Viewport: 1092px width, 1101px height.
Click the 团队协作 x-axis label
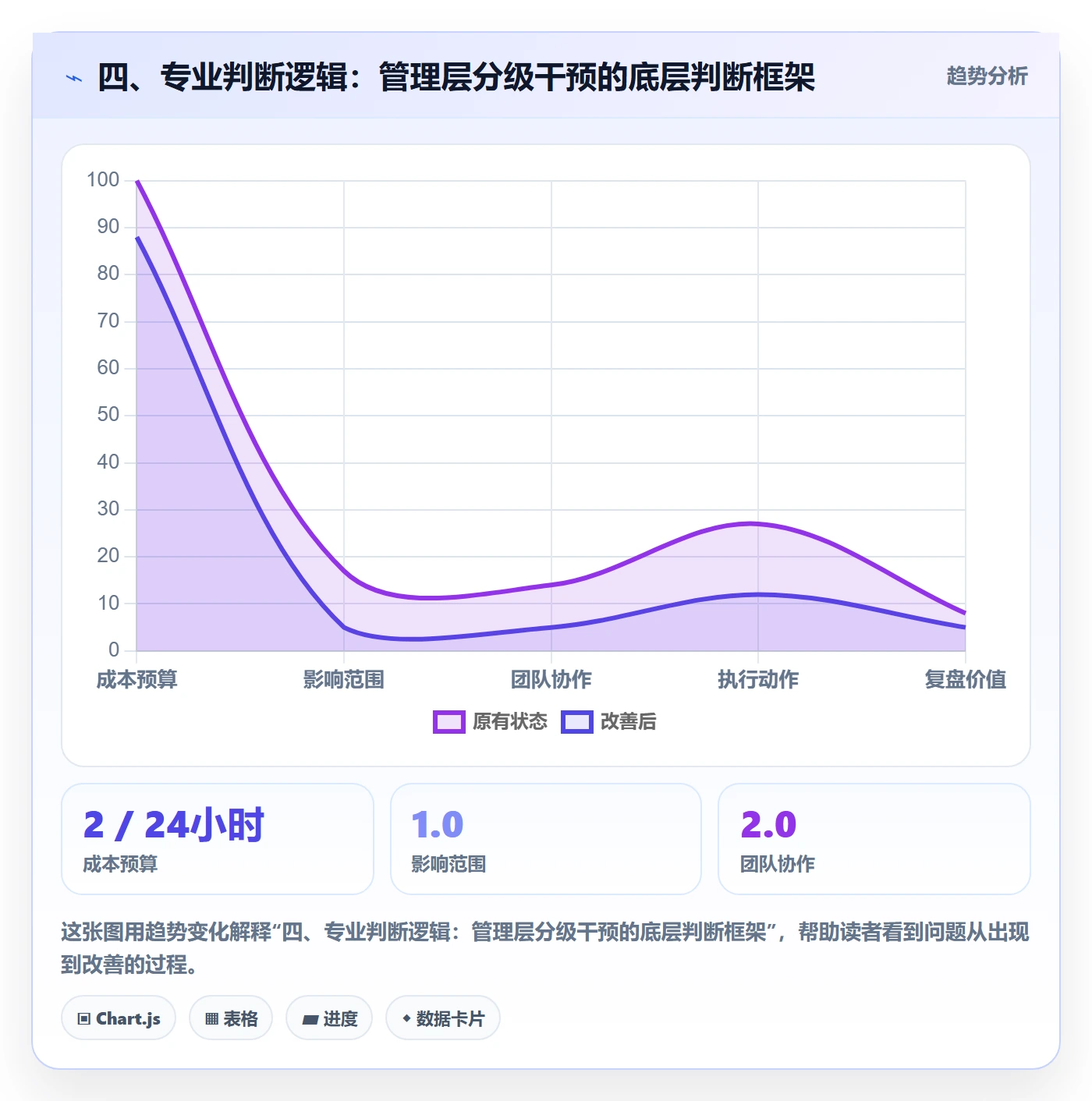[x=551, y=679]
